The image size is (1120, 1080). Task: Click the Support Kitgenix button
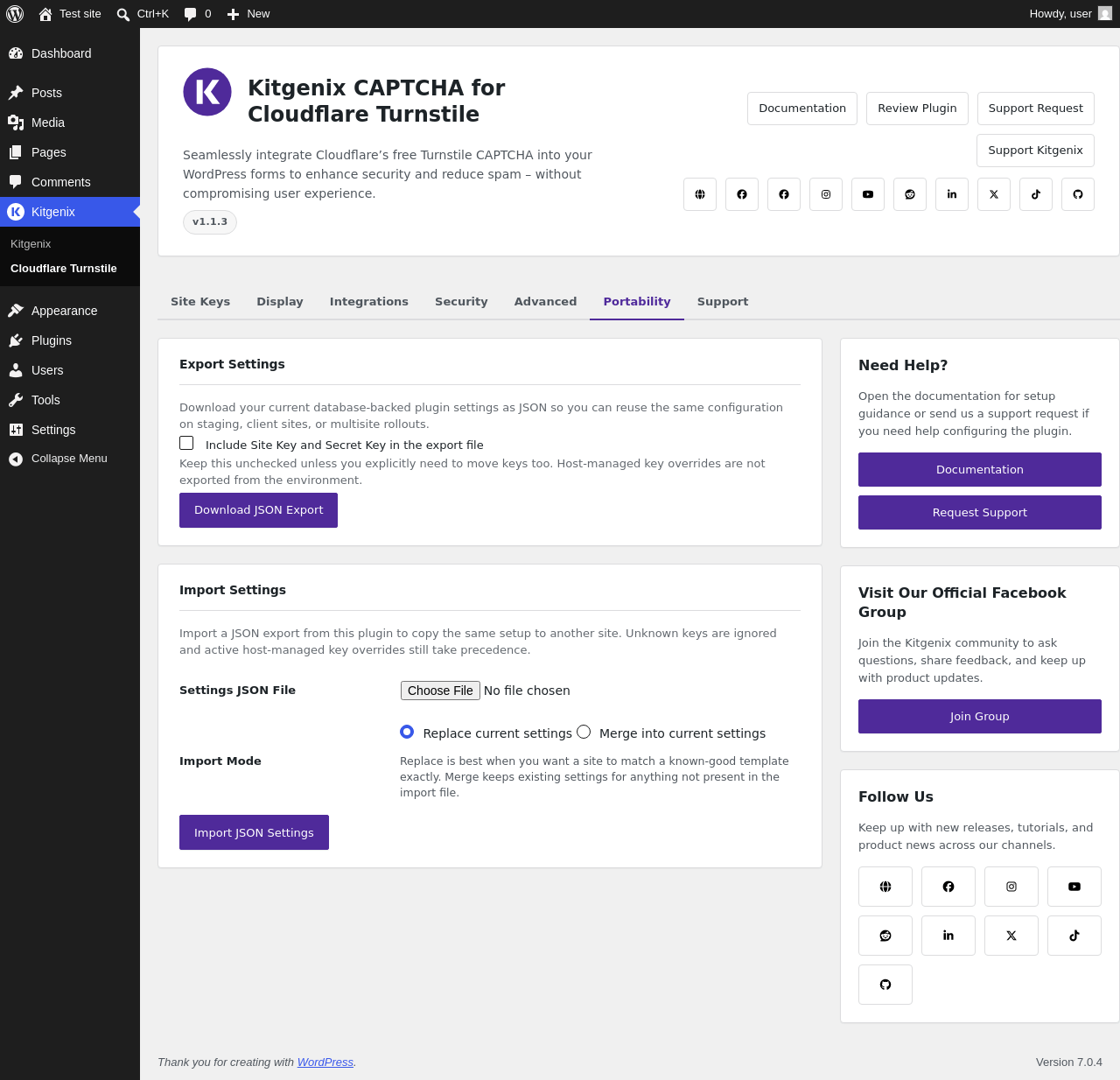1036,151
